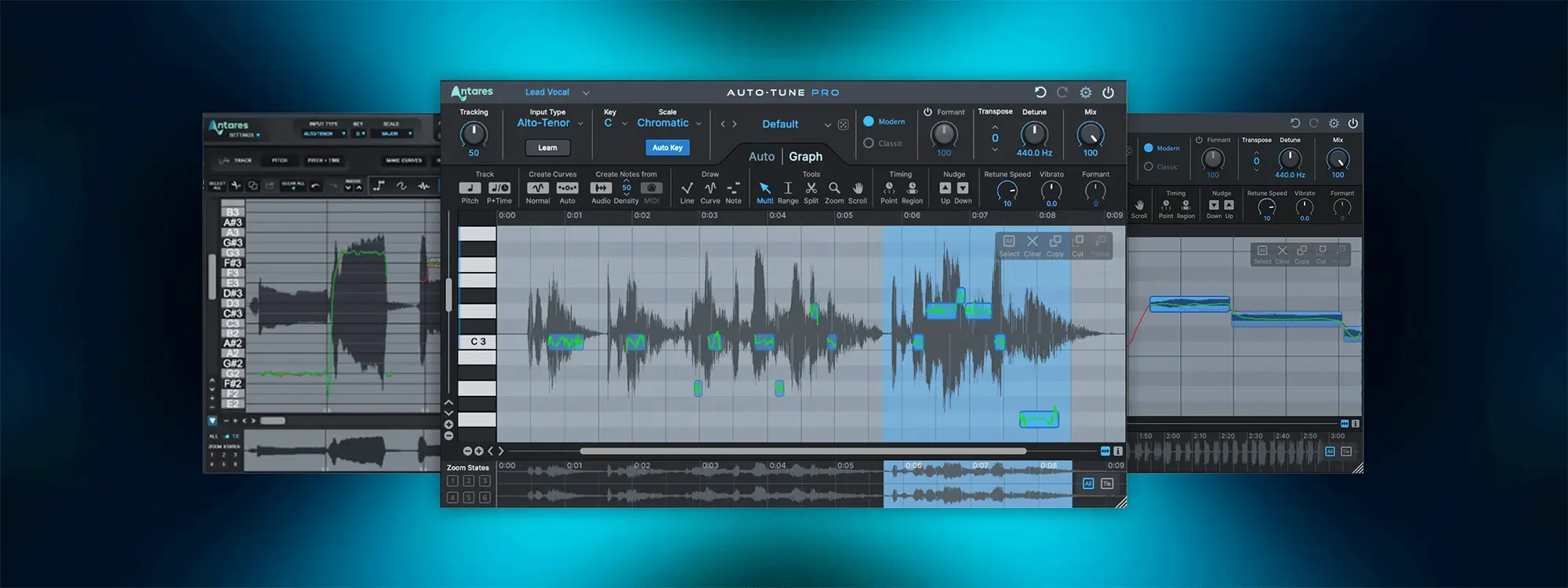
Task: Click the Select All icon in graph
Action: tap(1009, 241)
